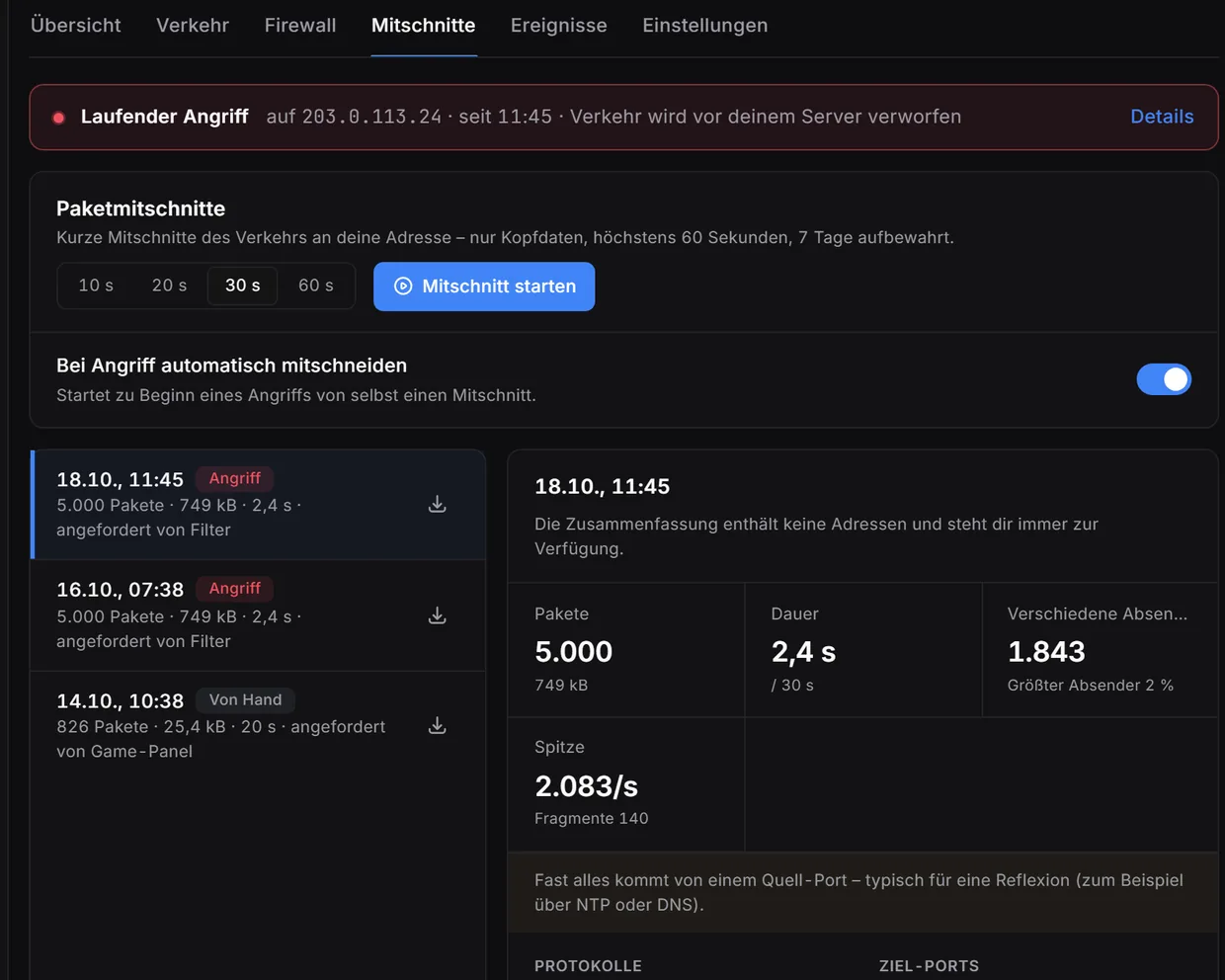
Task: Select the 30 s duration option
Action: tap(243, 286)
